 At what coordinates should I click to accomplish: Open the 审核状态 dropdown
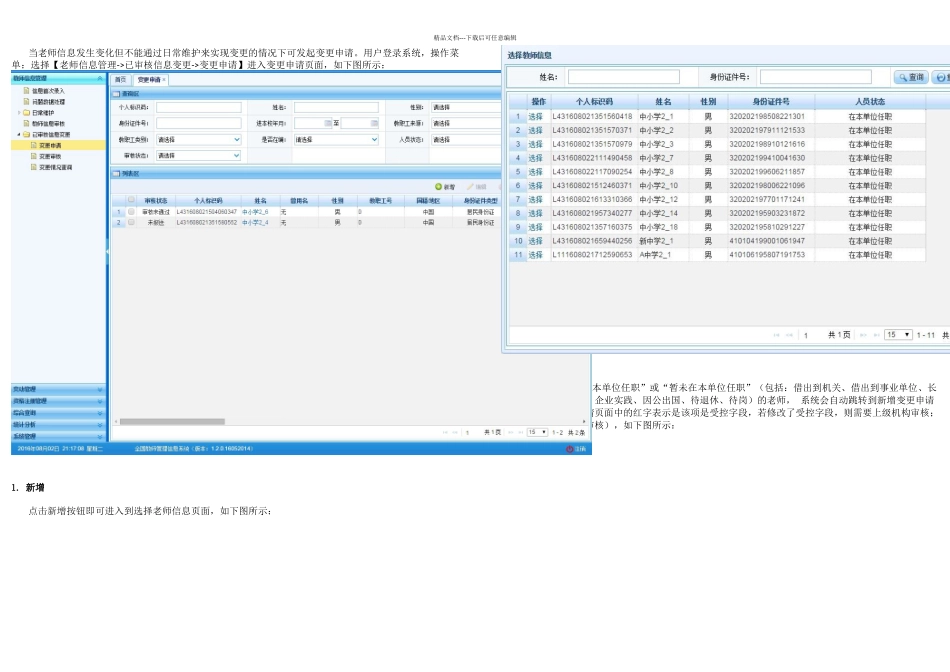[x=236, y=156]
